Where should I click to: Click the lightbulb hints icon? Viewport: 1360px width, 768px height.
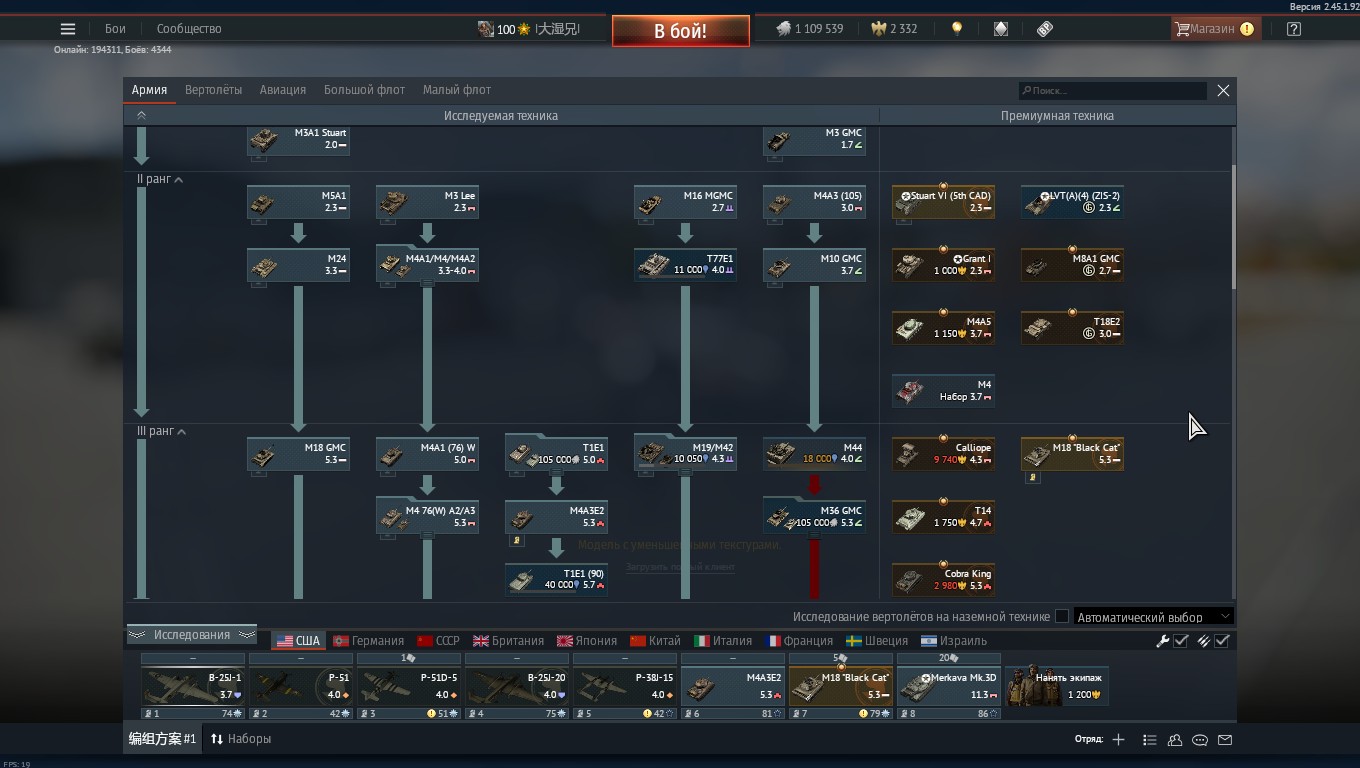(957, 29)
